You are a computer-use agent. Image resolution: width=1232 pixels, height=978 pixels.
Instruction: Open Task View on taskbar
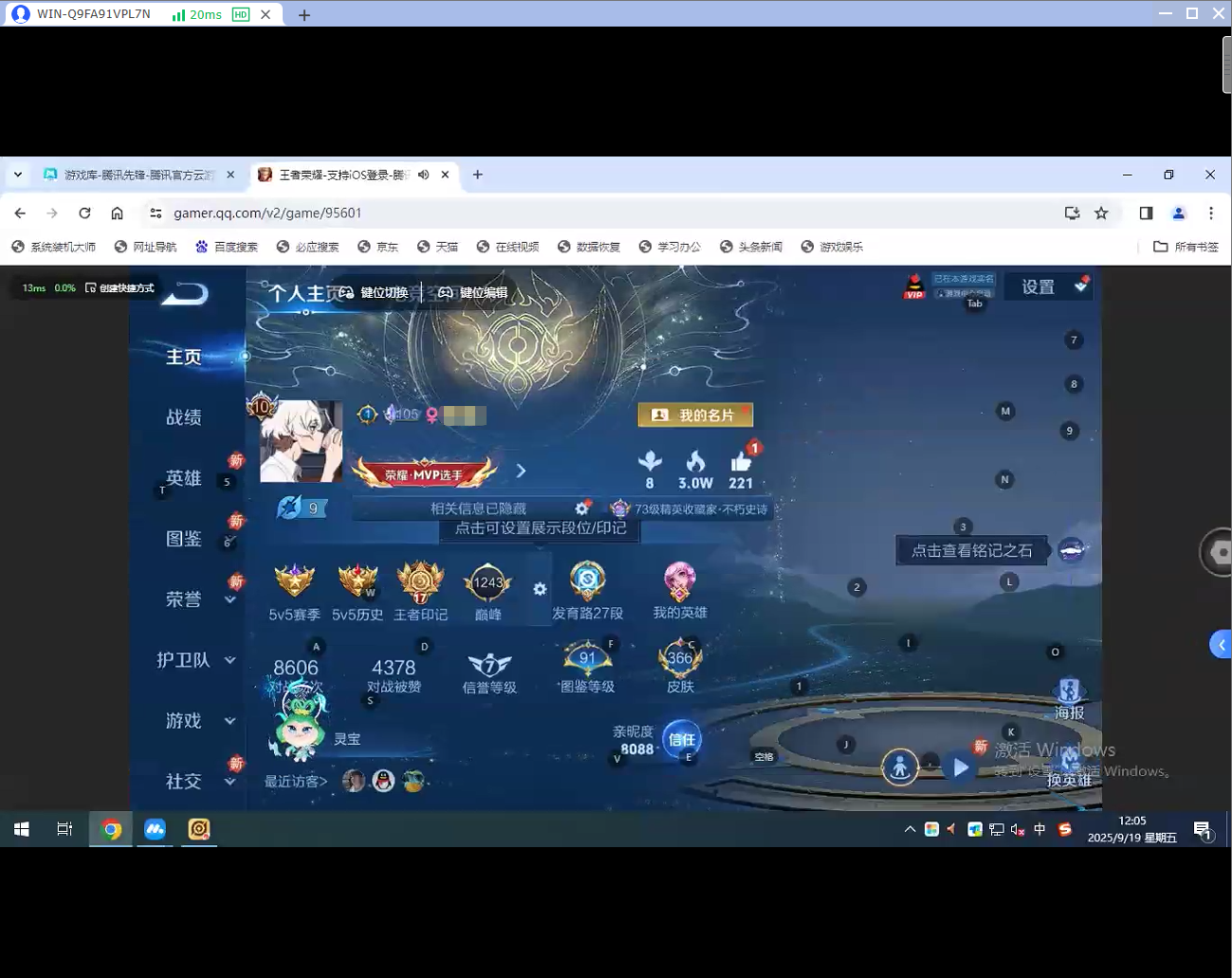pos(64,829)
